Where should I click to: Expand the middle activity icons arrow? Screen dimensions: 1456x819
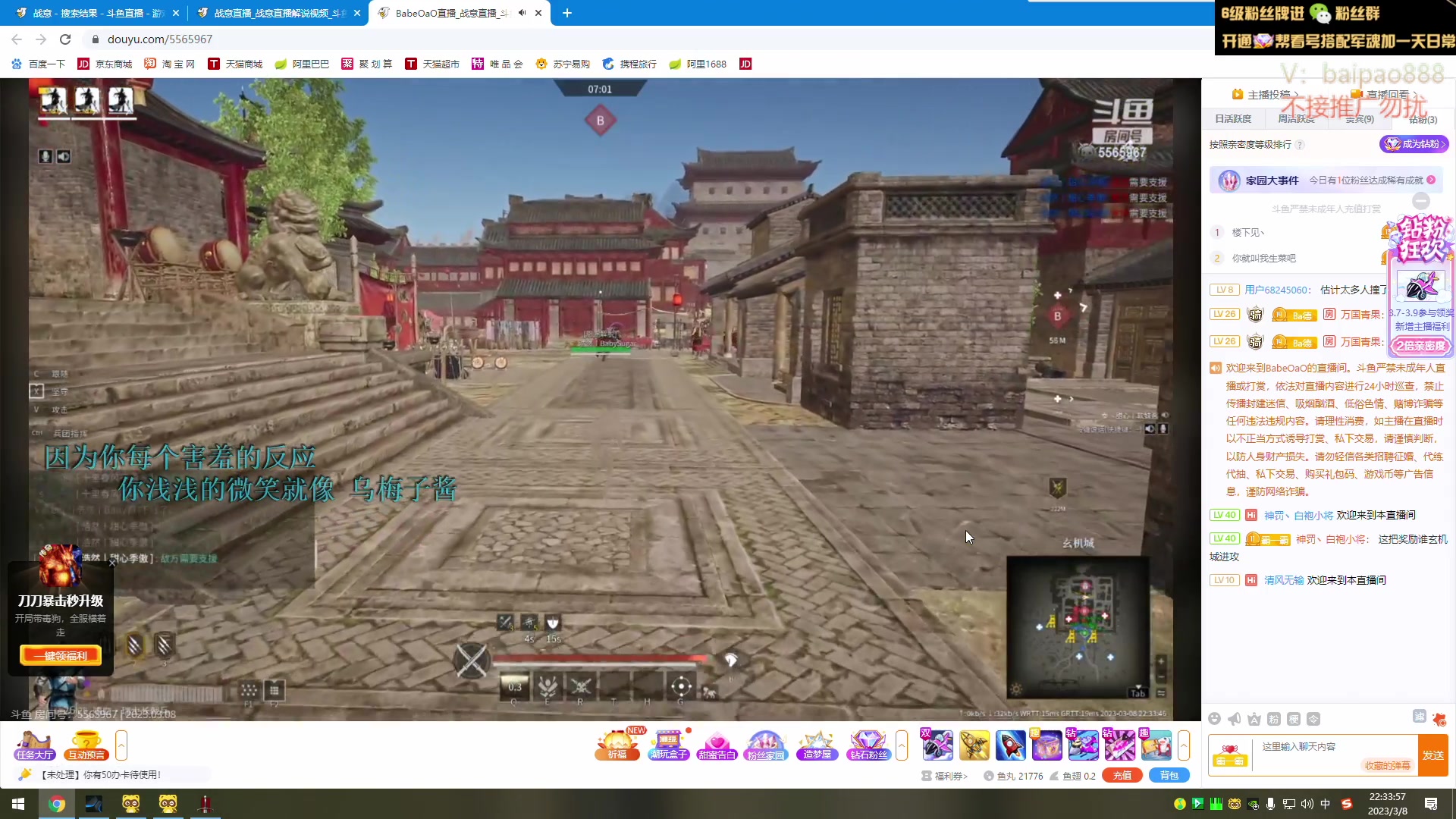click(x=902, y=745)
